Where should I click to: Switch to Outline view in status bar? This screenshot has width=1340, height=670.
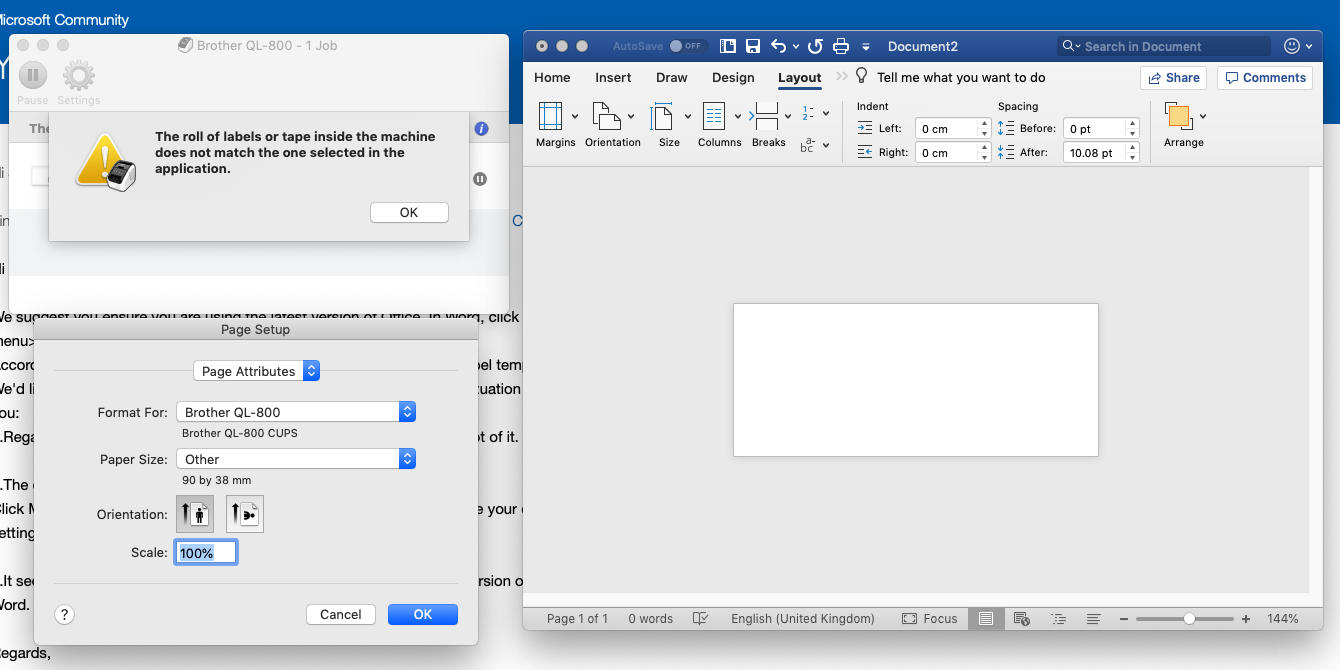(x=1059, y=619)
